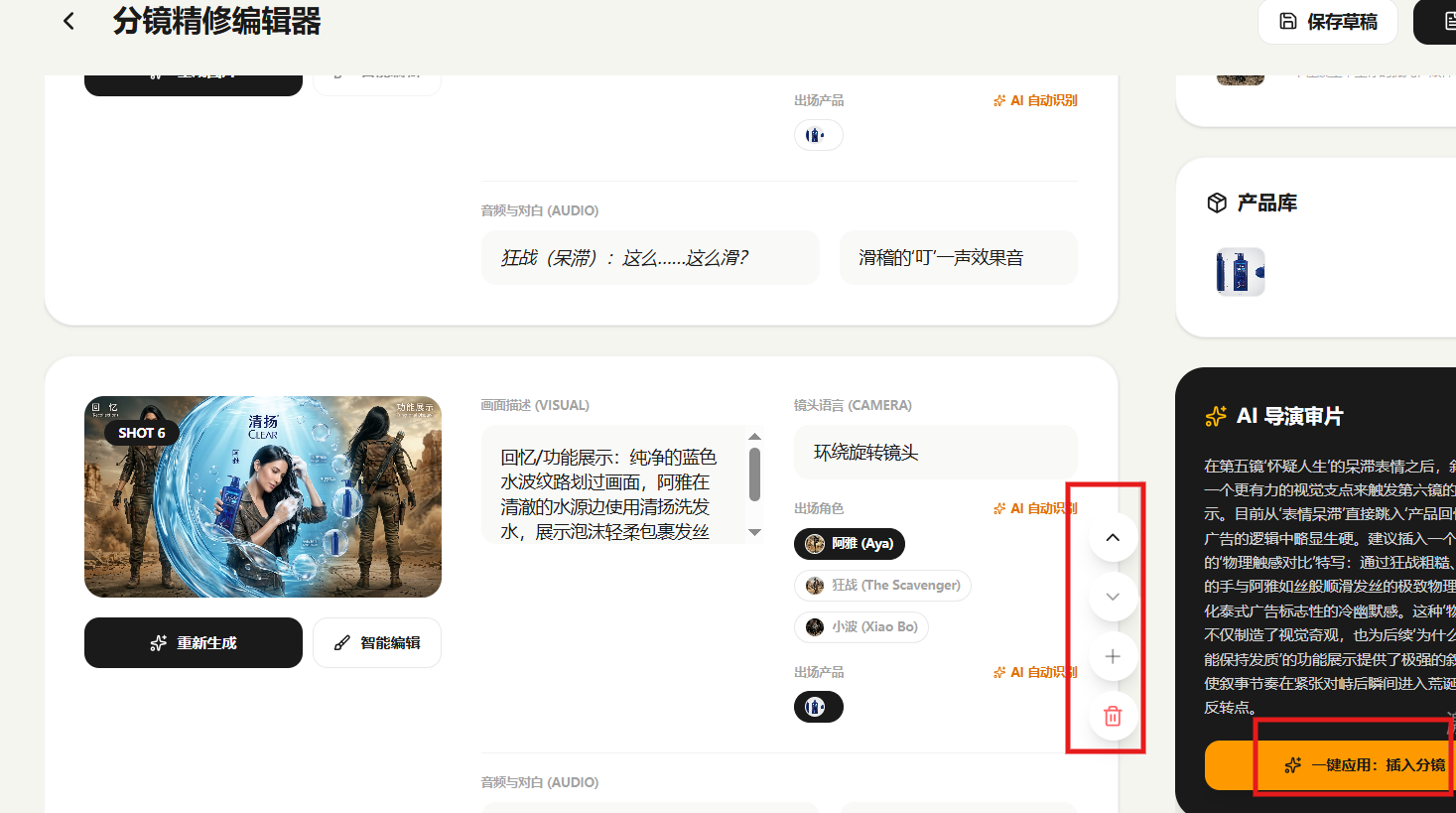Viewport: 1456px width, 813px height.
Task: Toggle the 阿雅 (Aya) character chip
Action: (849, 544)
